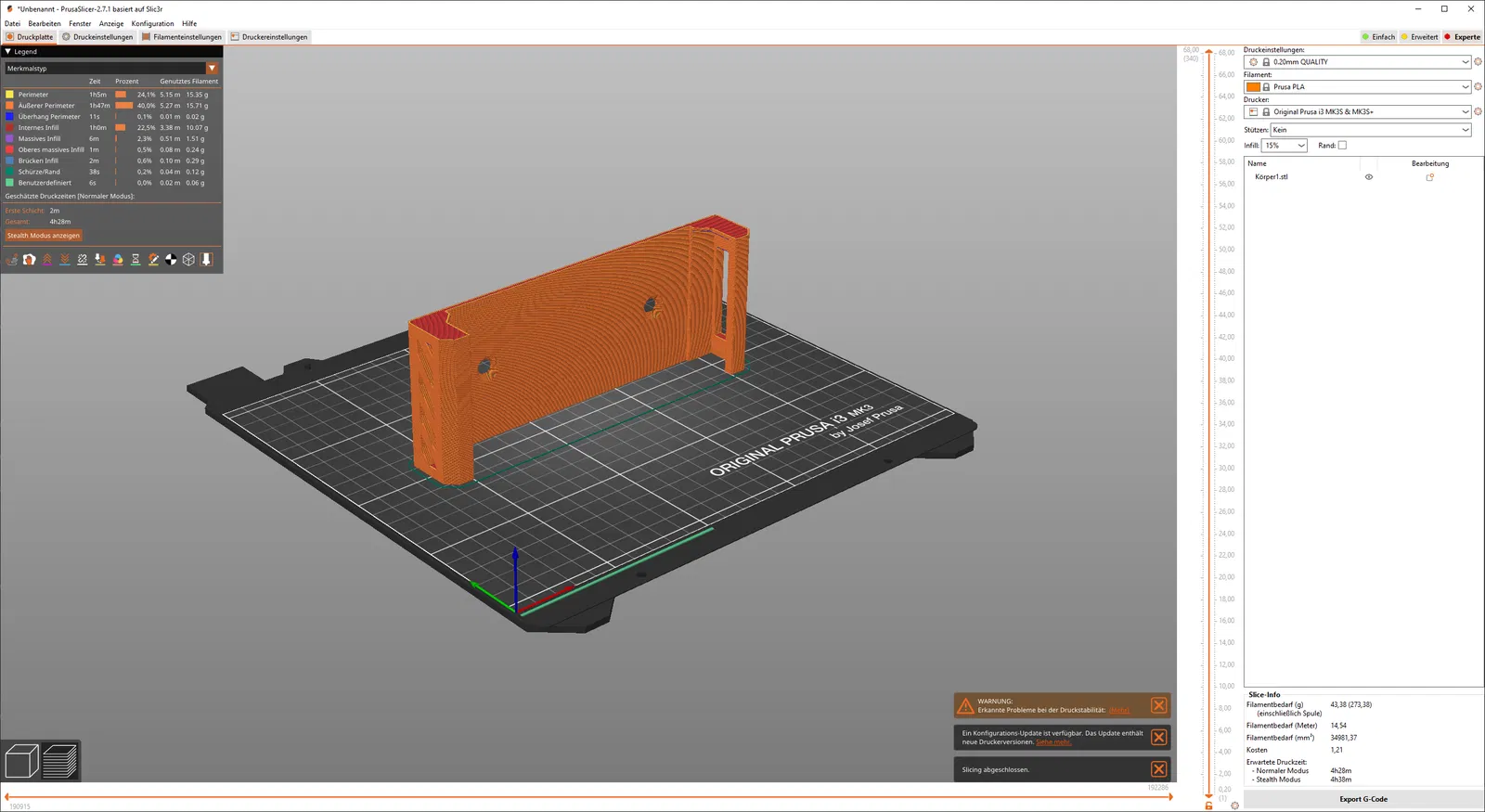The width and height of the screenshot is (1485, 812).
Task: Switch to the Filamenteinstellungen tab
Action: 182,37
